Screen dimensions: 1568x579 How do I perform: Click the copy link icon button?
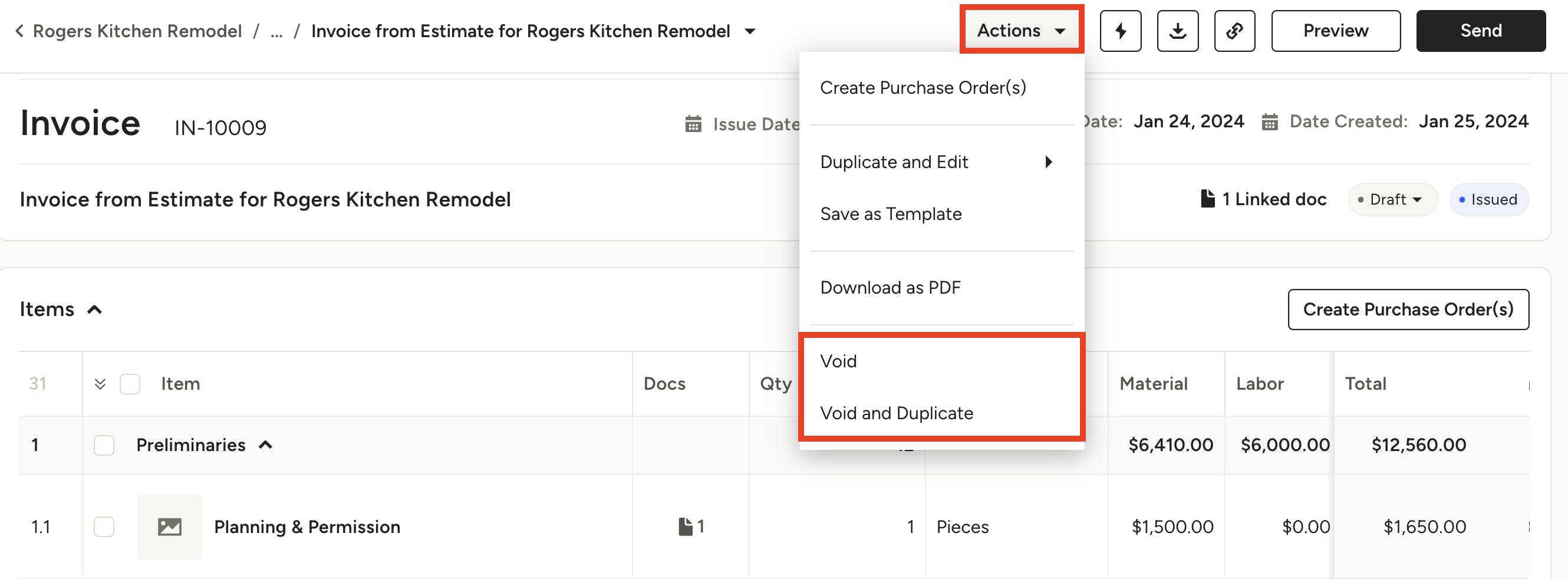click(1234, 31)
